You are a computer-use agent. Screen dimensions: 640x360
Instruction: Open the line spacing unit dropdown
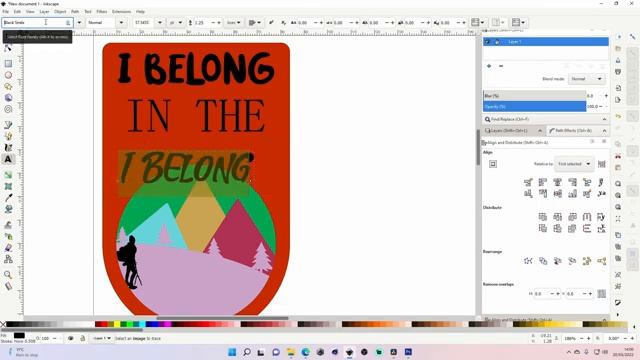tap(234, 22)
